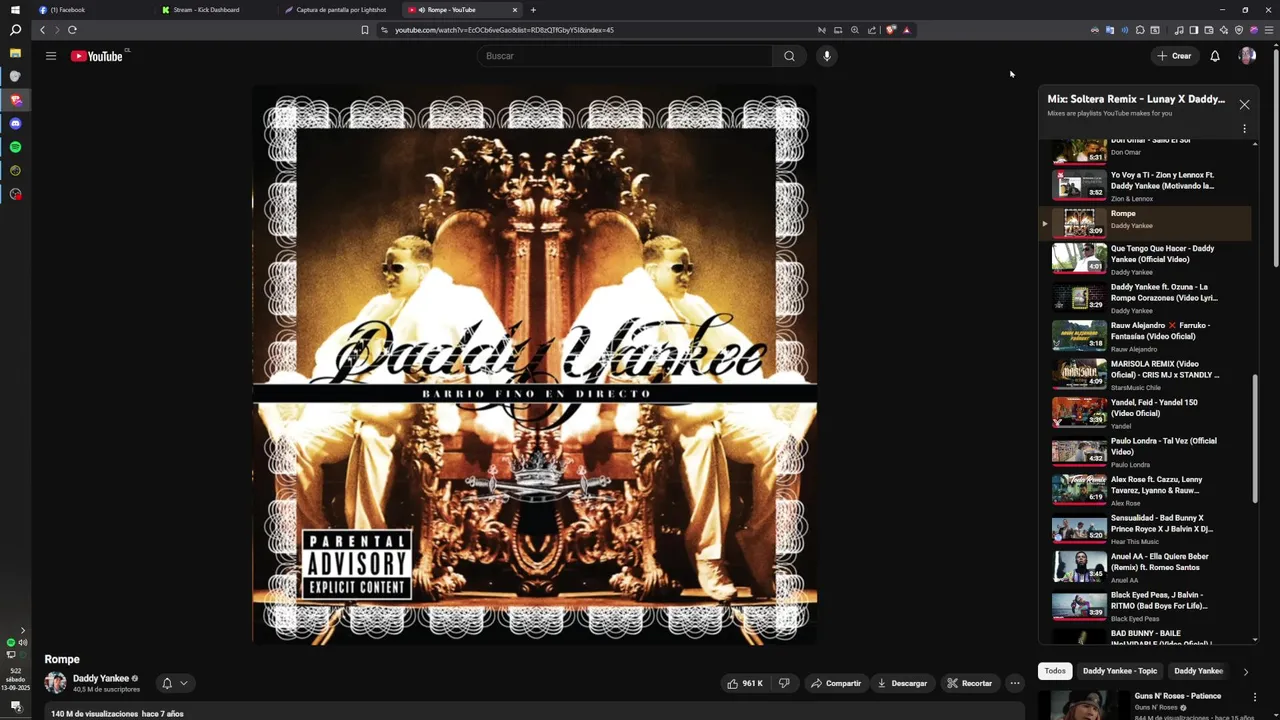
Task: Switch to Stream - Kick Dashboard tab
Action: 216,10
